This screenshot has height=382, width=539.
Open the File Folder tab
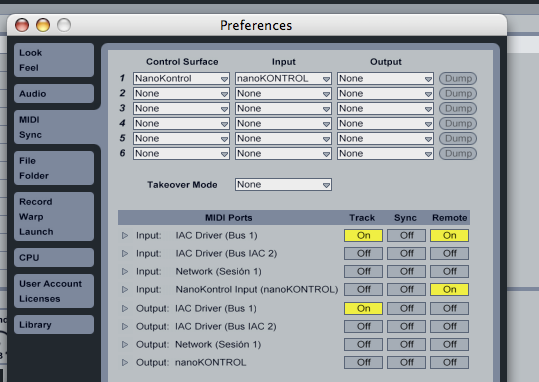click(54, 168)
